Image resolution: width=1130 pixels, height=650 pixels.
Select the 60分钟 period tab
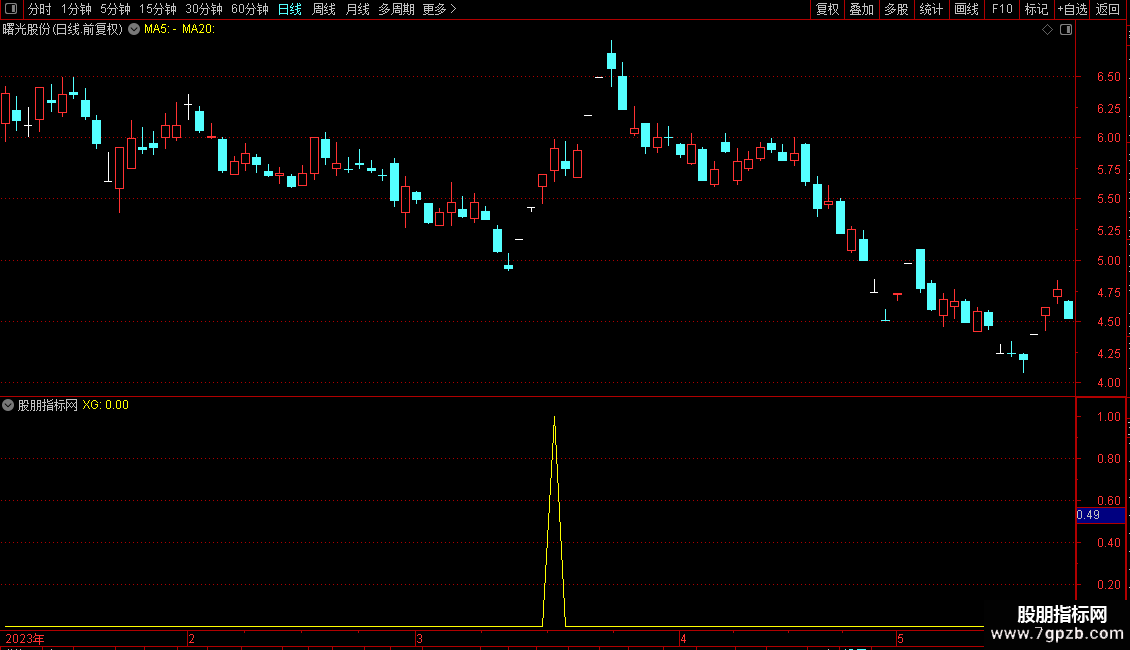[250, 9]
